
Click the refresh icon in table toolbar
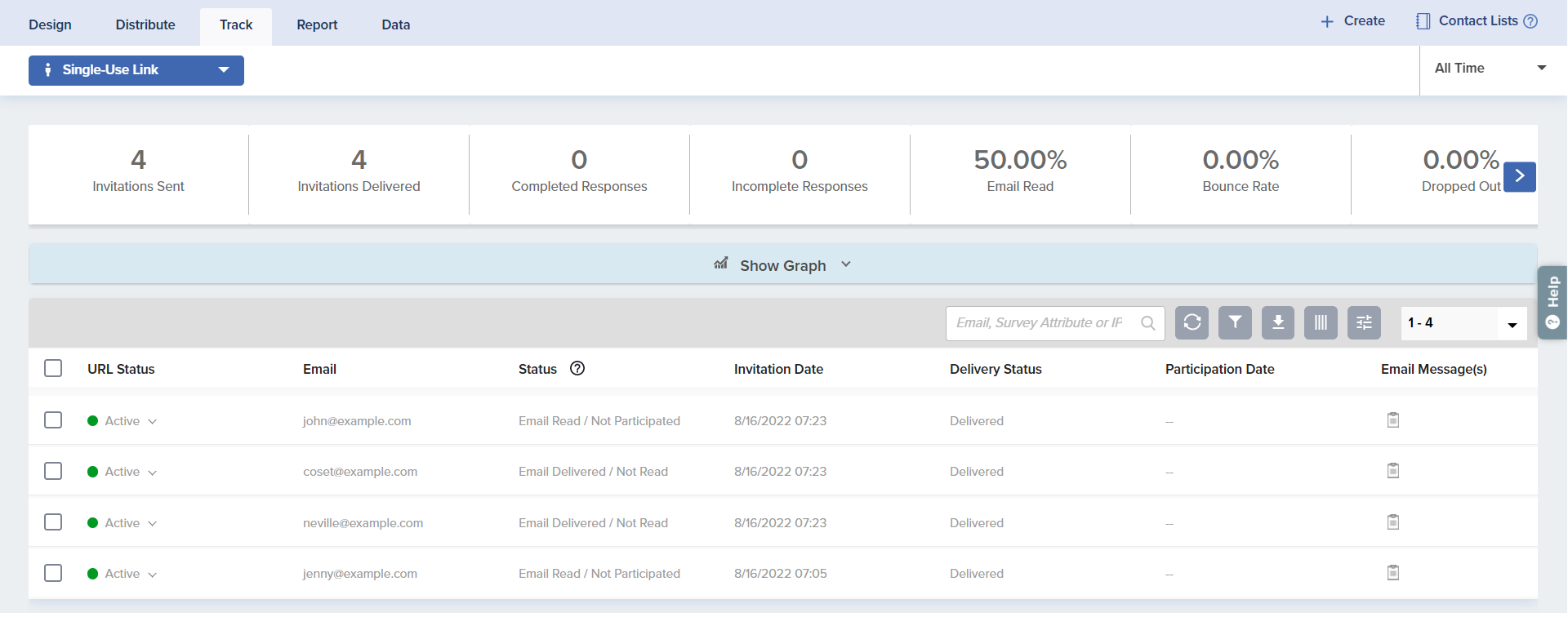pos(1192,323)
